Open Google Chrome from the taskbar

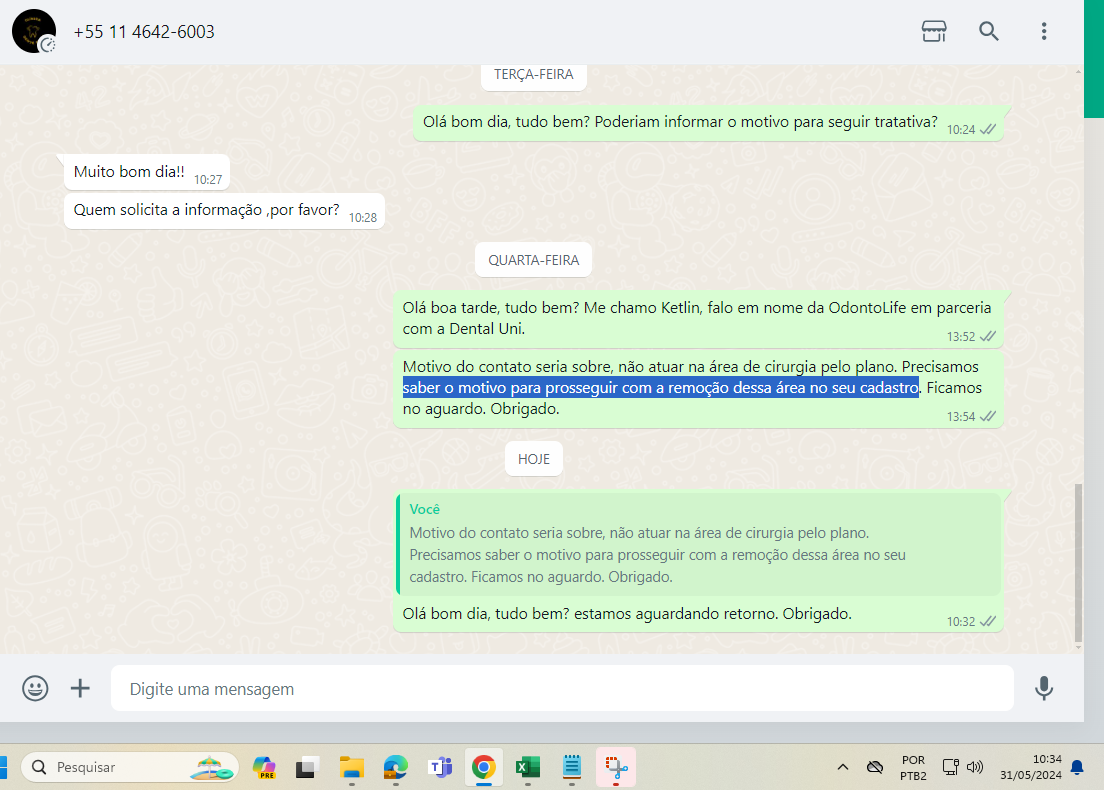[x=484, y=767]
